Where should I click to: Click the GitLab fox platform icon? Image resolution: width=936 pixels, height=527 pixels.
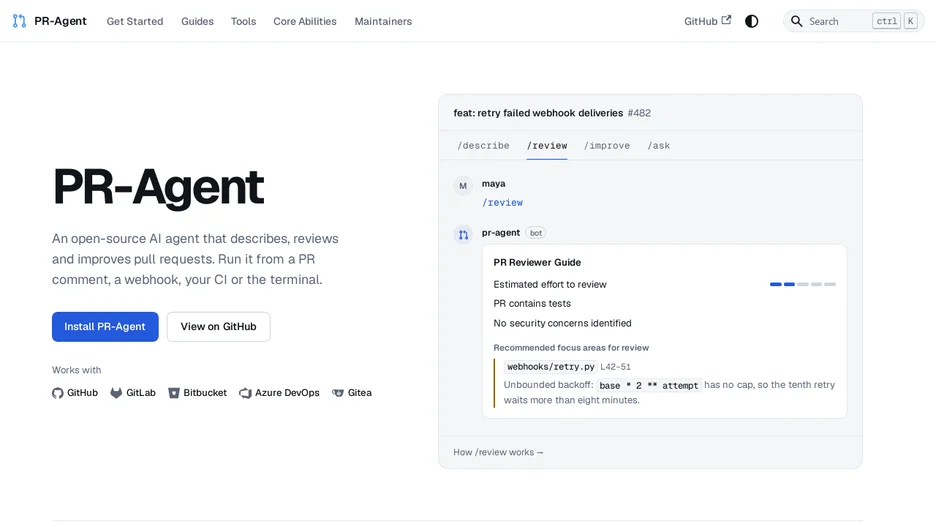point(116,393)
